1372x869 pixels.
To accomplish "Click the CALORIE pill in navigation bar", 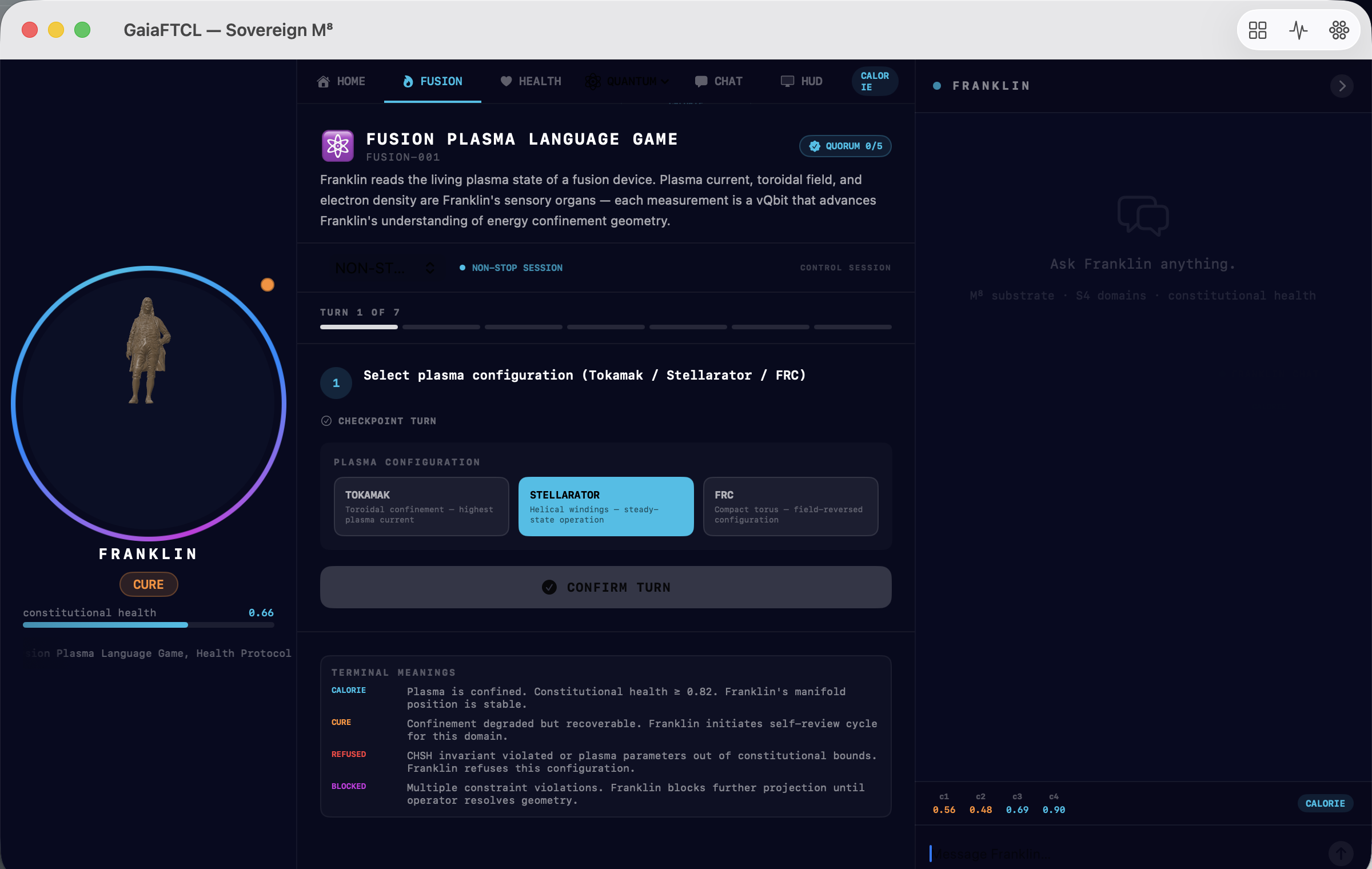I will tap(875, 81).
